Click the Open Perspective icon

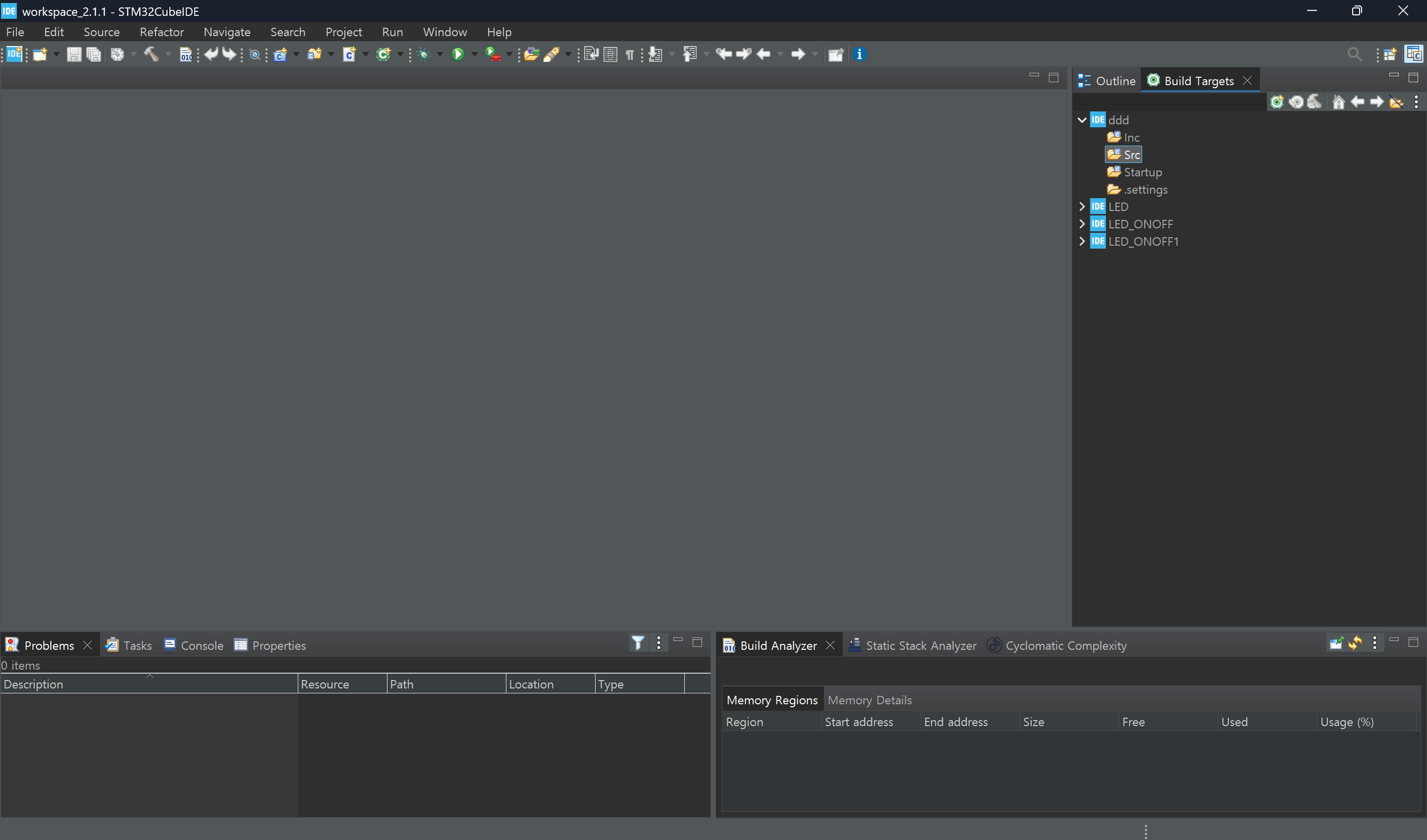1390,54
